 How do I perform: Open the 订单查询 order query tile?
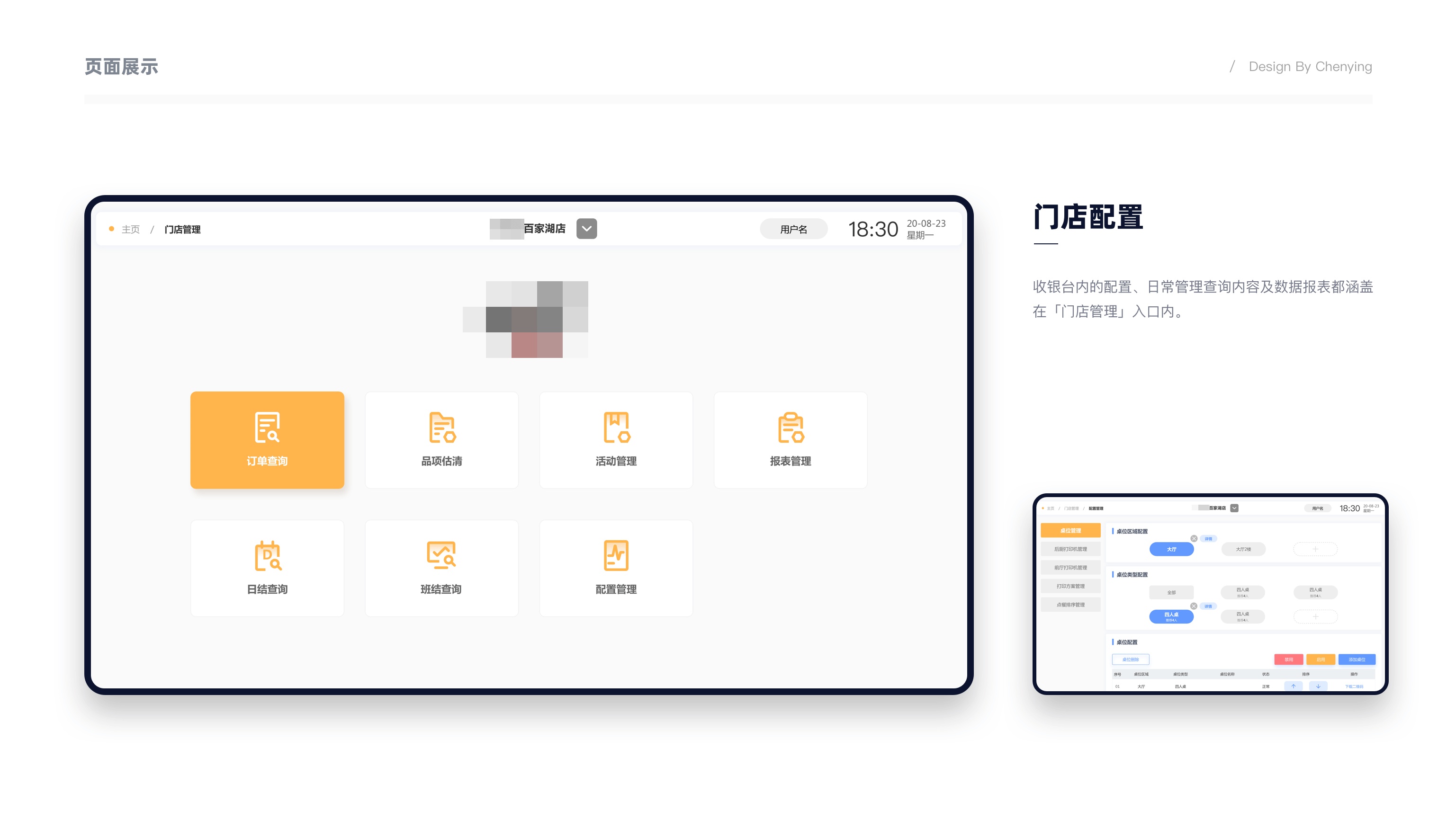[267, 440]
